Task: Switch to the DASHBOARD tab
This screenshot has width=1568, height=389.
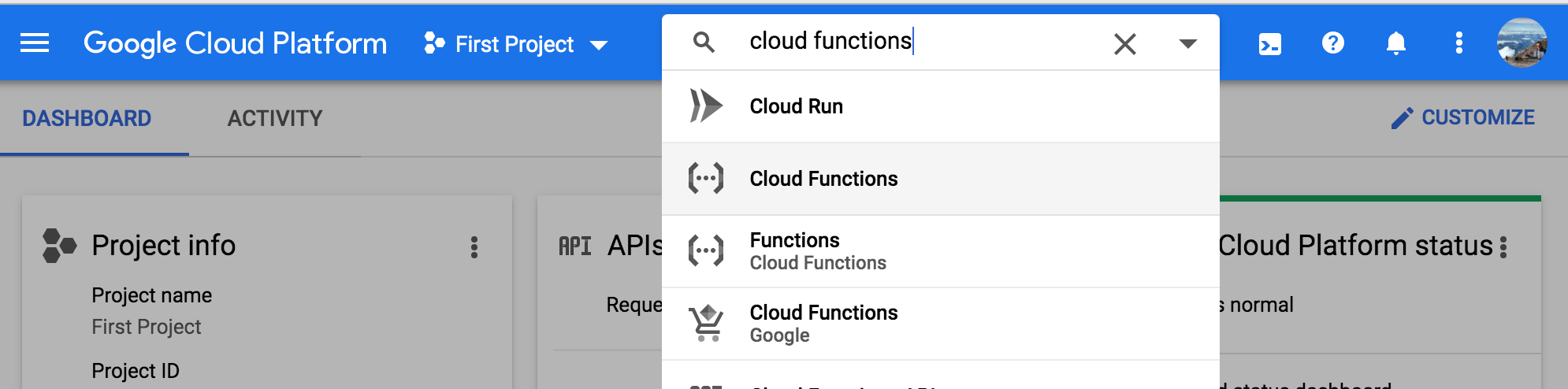Action: (x=87, y=118)
